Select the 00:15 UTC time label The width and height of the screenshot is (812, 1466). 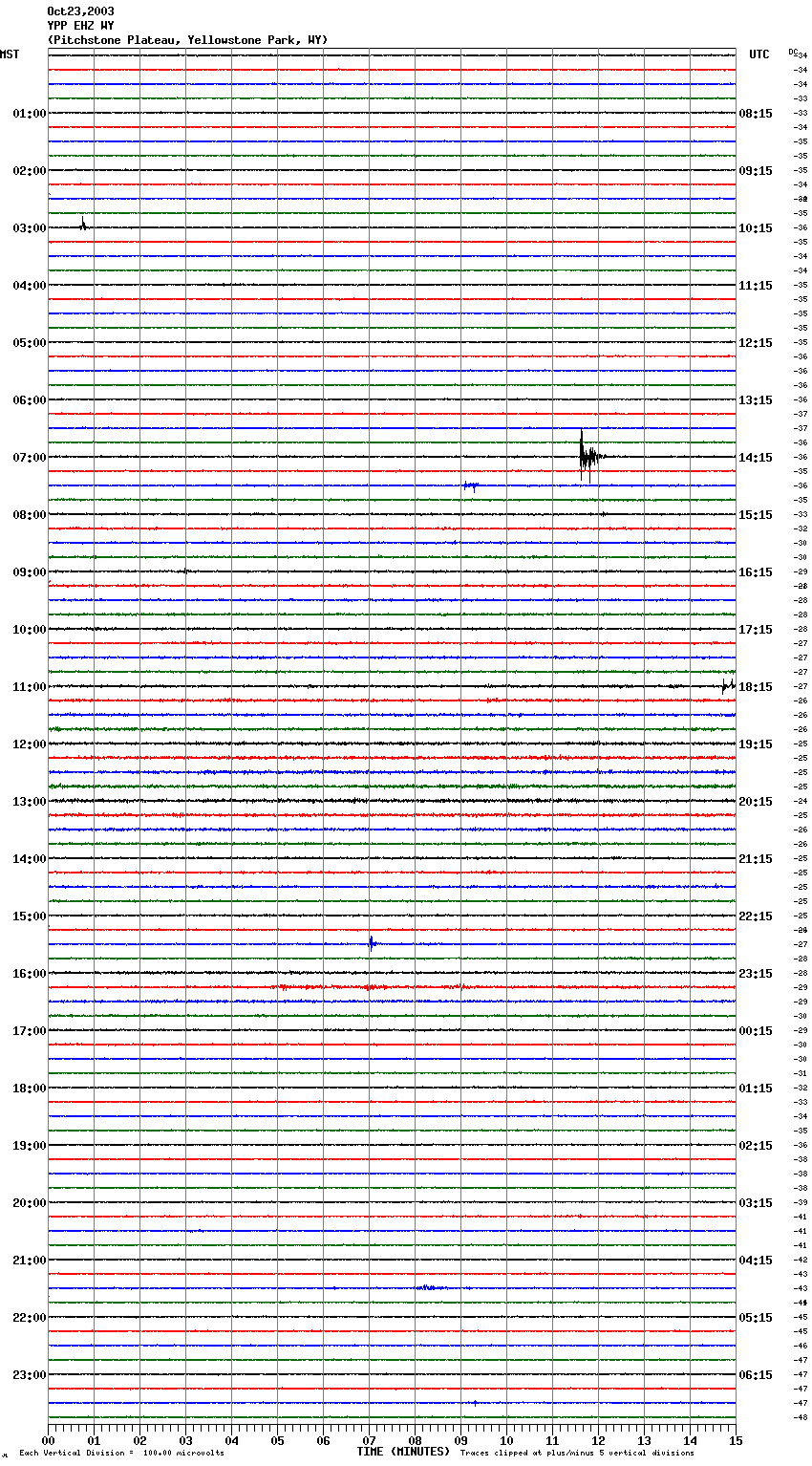coord(756,1031)
